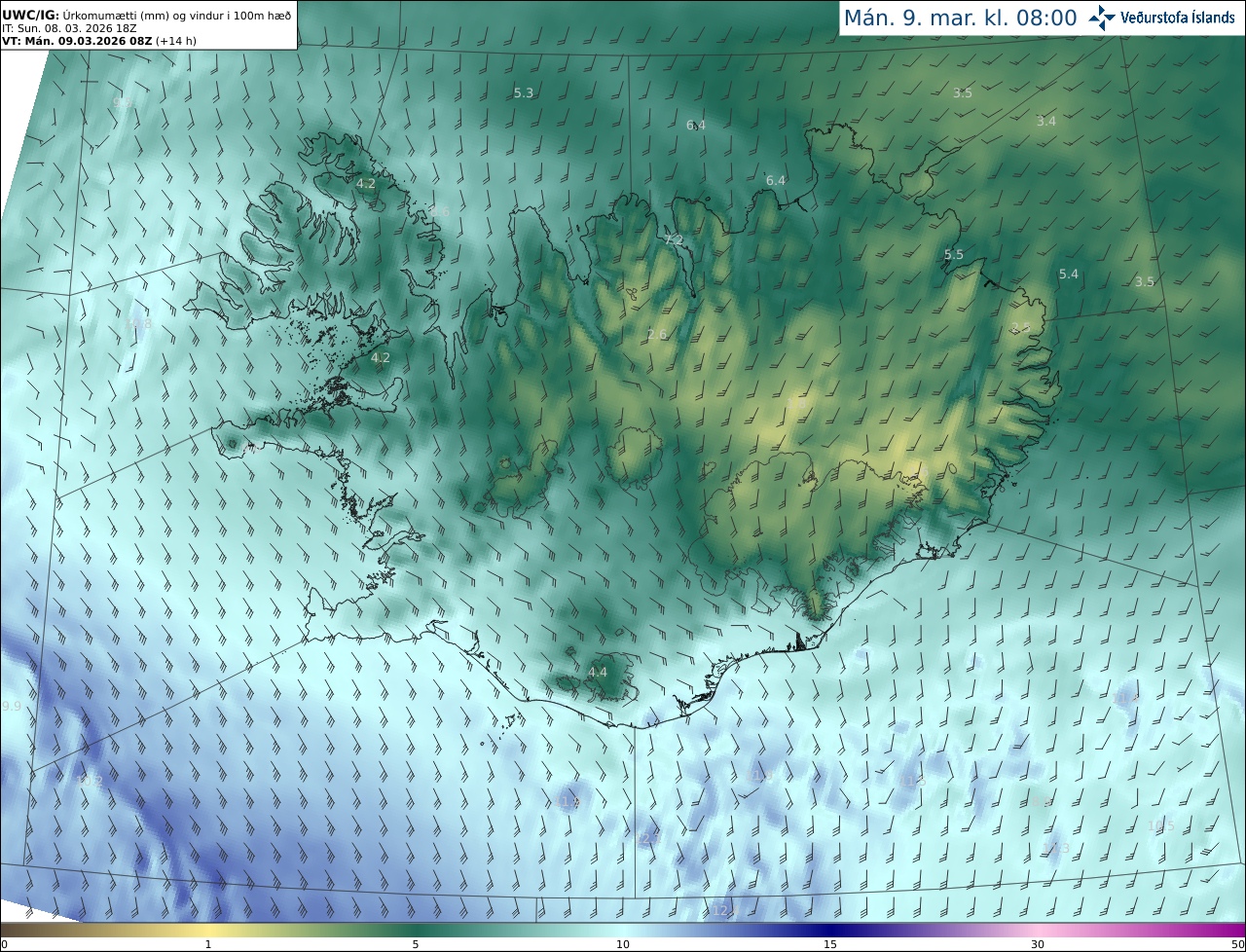Click the '0' tick on the colour scale
Viewport: 1246px width, 952px height.
point(4,944)
